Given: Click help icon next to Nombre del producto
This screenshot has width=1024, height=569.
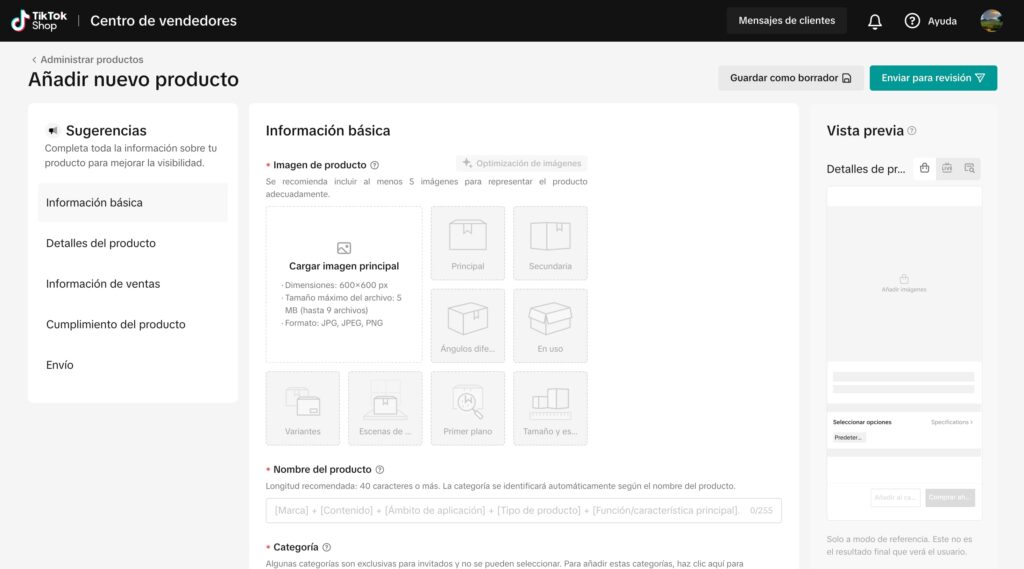Looking at the screenshot, I should click(380, 470).
